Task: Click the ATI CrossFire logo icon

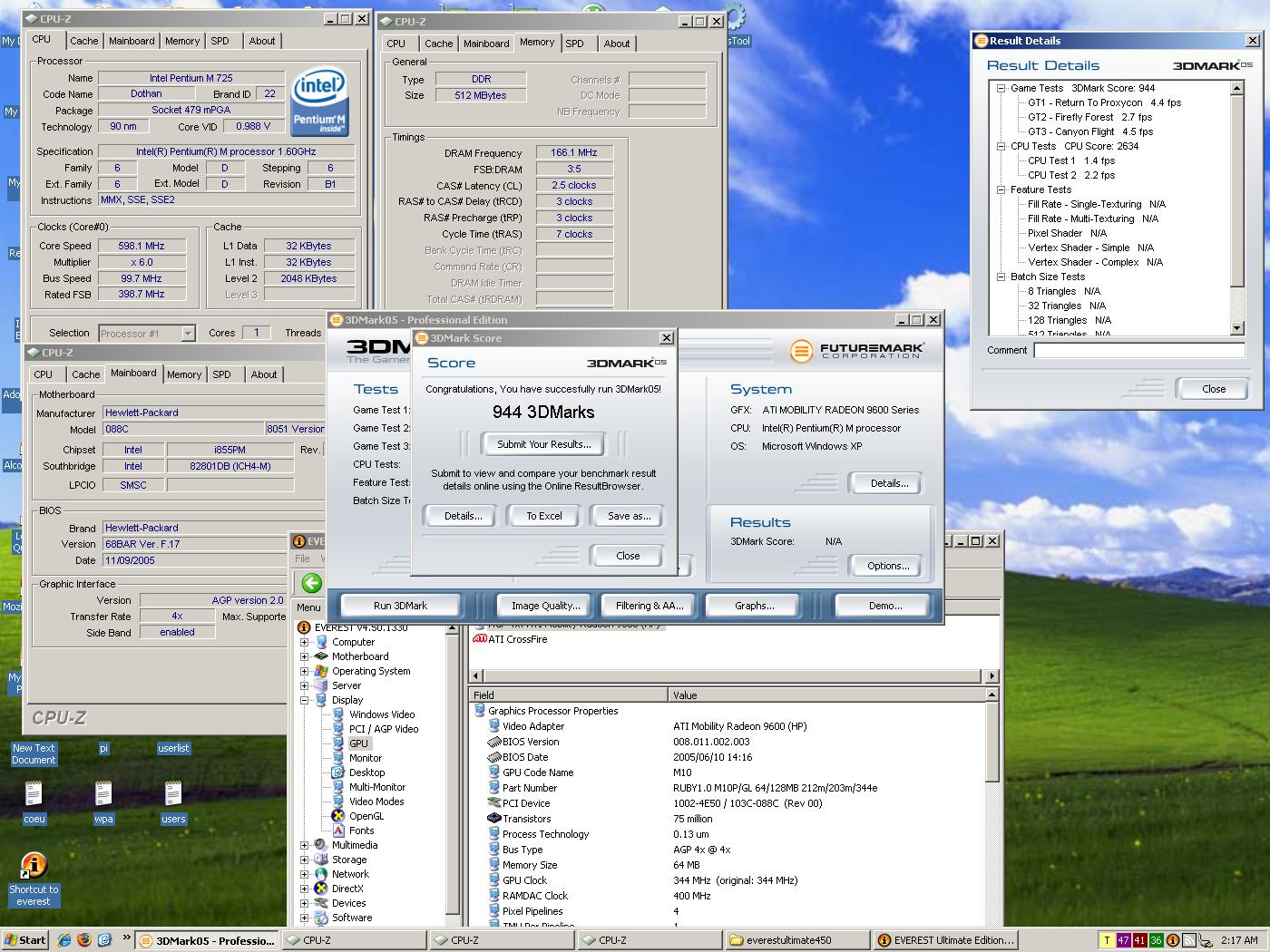Action: pyautogui.click(x=480, y=639)
